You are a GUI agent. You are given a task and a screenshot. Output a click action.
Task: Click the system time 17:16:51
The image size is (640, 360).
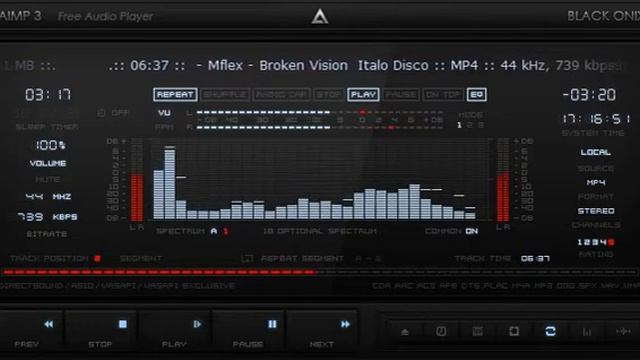(596, 119)
